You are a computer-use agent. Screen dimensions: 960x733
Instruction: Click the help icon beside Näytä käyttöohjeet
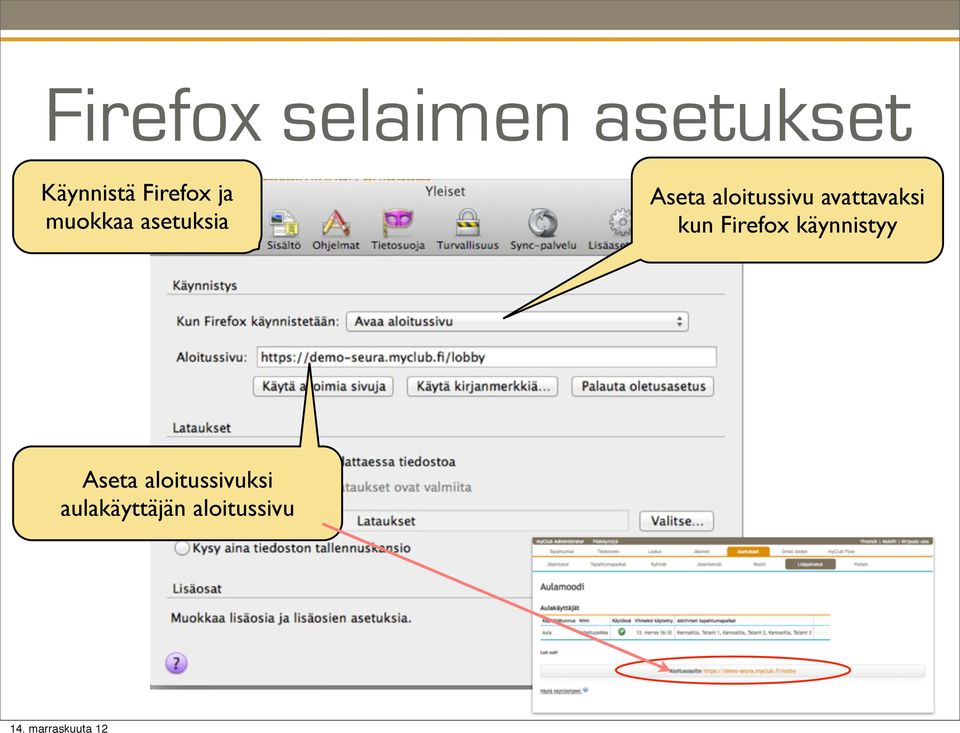click(585, 690)
